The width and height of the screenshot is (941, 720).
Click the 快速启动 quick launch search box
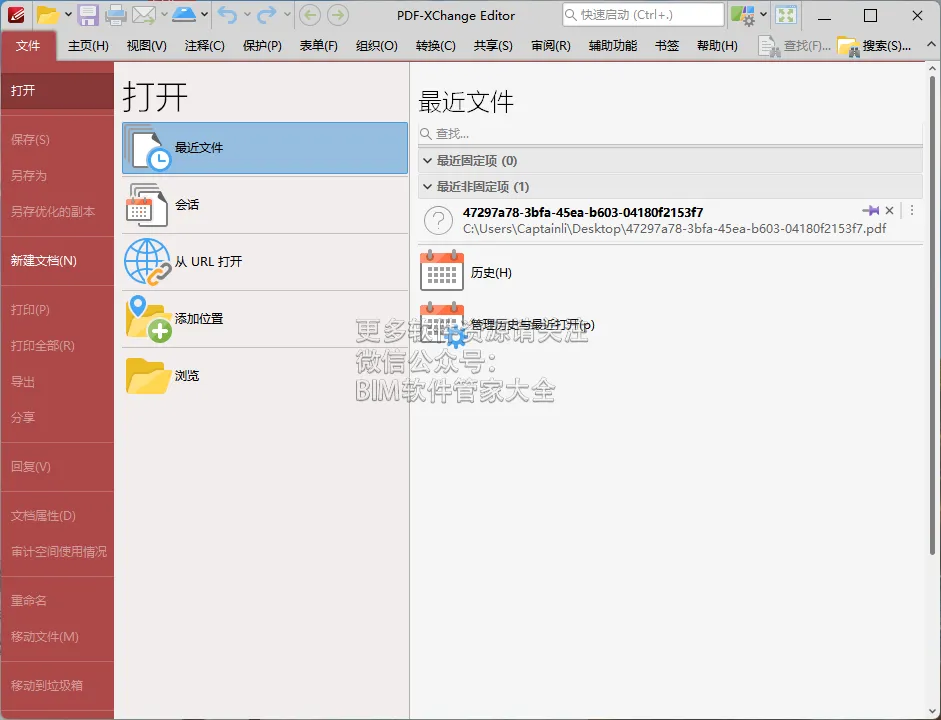(643, 15)
